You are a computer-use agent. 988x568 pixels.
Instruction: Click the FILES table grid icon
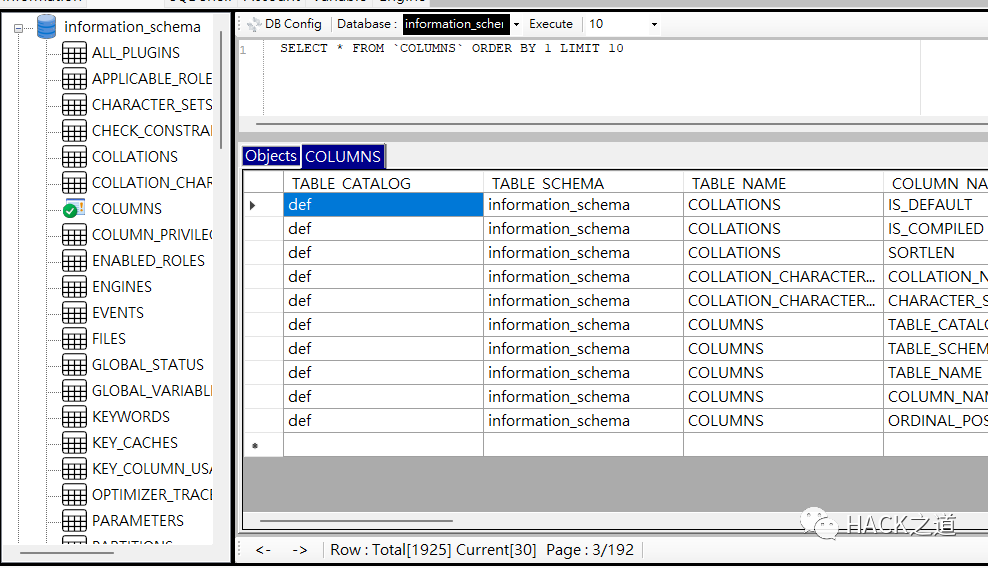(x=74, y=339)
